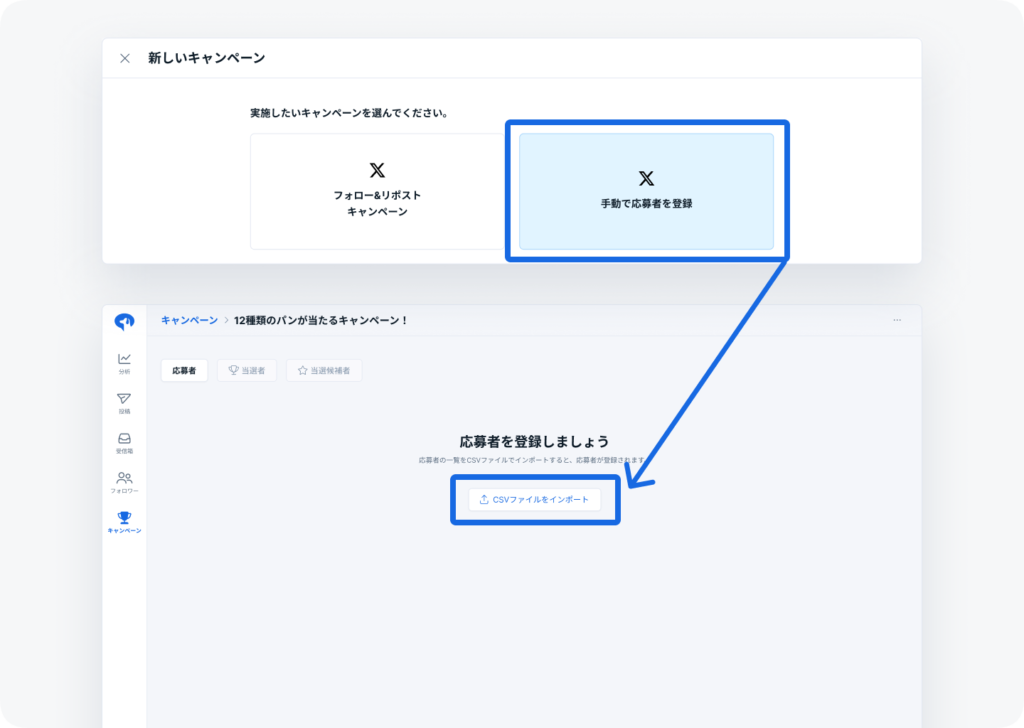Click the CSVファイルをインポート button
The image size is (1024, 728).
(x=537, y=500)
